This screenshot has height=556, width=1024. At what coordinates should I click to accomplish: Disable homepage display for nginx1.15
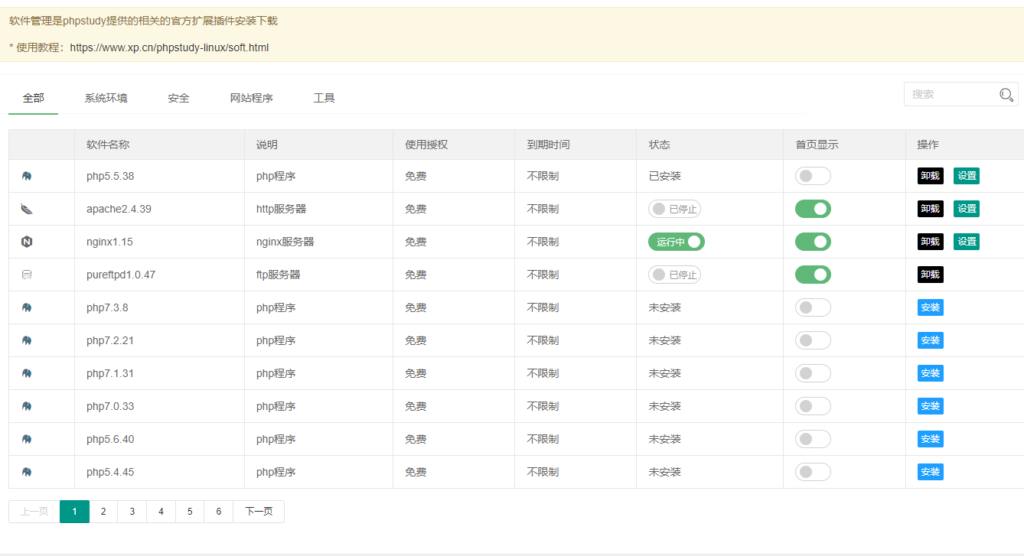pyautogui.click(x=812, y=242)
